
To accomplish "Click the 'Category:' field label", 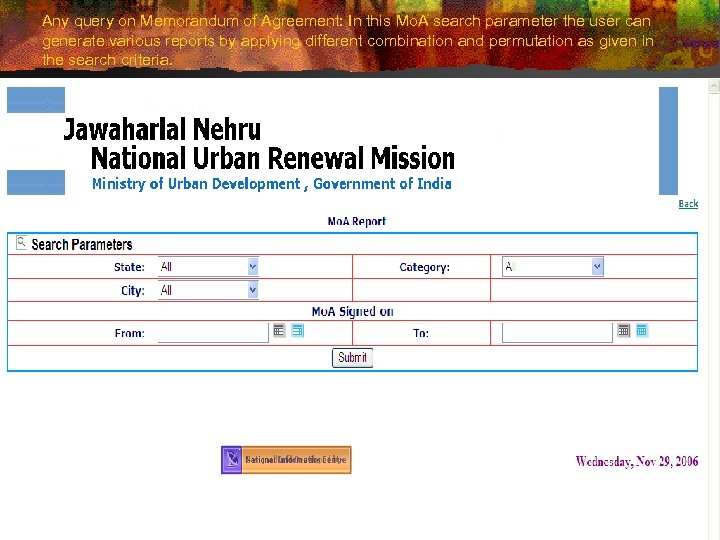I will click(x=424, y=267).
